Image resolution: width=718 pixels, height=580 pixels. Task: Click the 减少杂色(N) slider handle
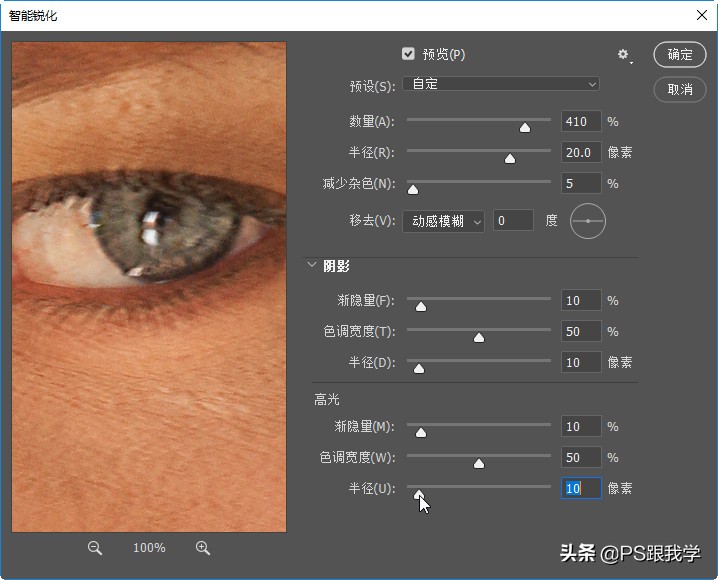(413, 190)
